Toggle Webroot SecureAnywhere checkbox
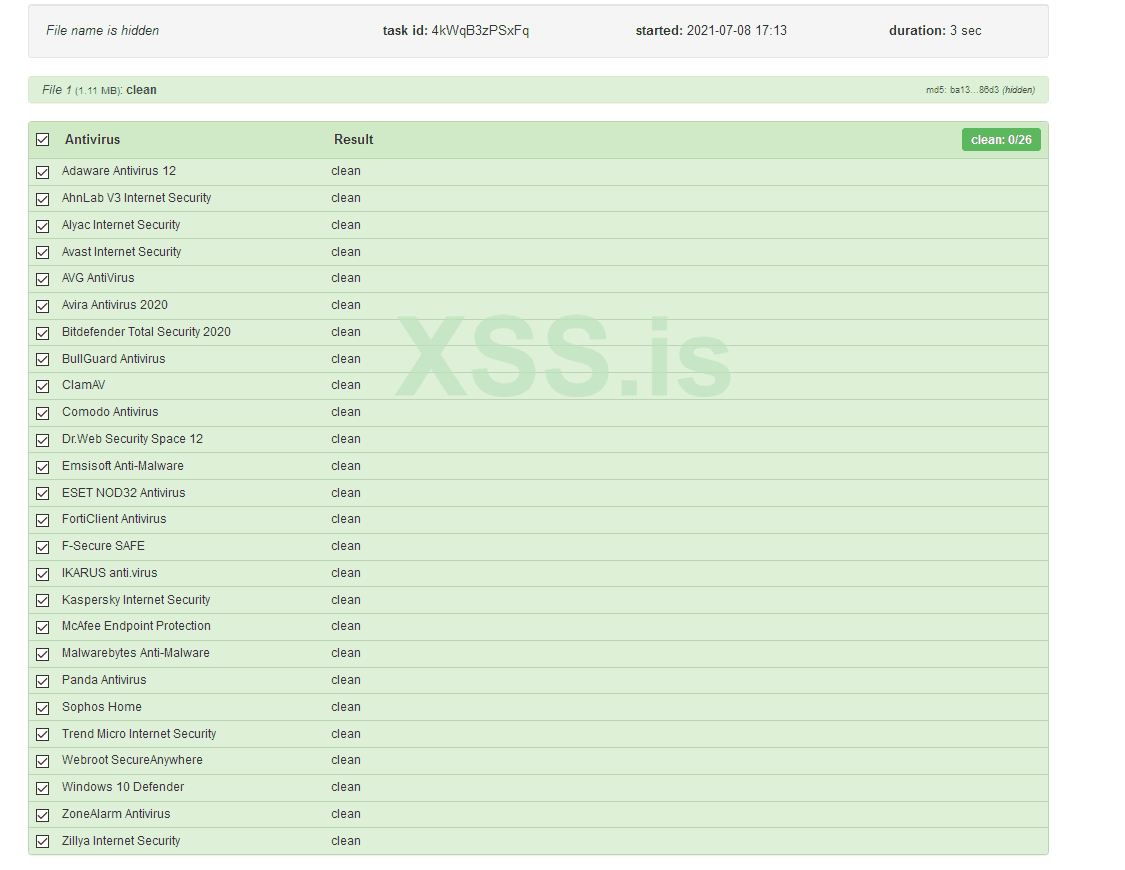The width and height of the screenshot is (1125, 870). [43, 761]
